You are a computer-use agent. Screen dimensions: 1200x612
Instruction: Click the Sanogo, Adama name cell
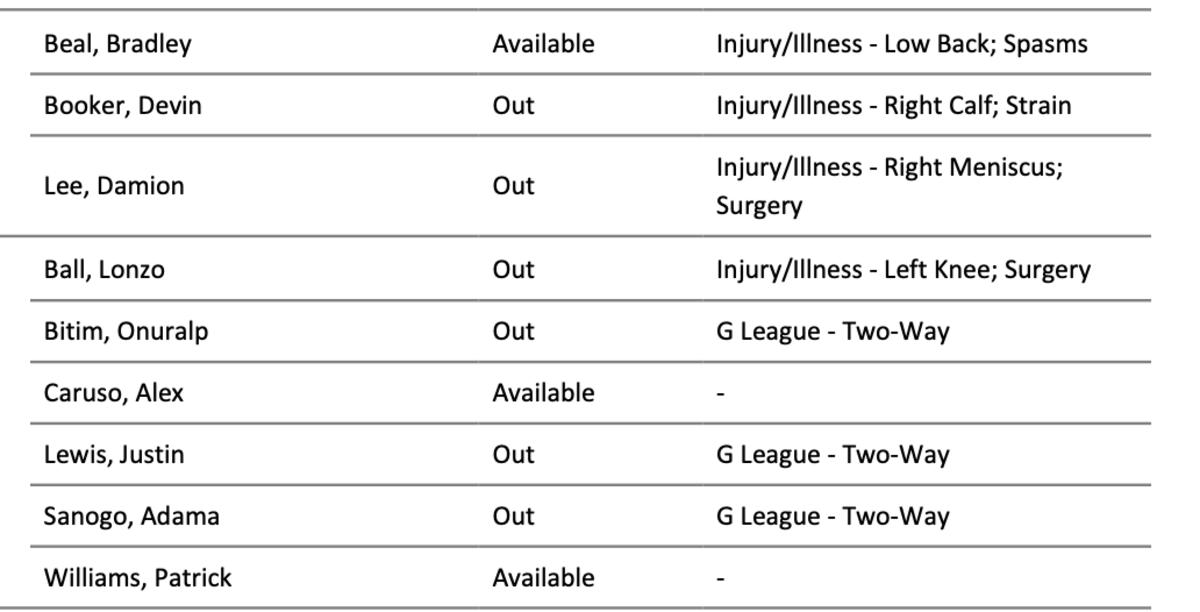tap(131, 517)
